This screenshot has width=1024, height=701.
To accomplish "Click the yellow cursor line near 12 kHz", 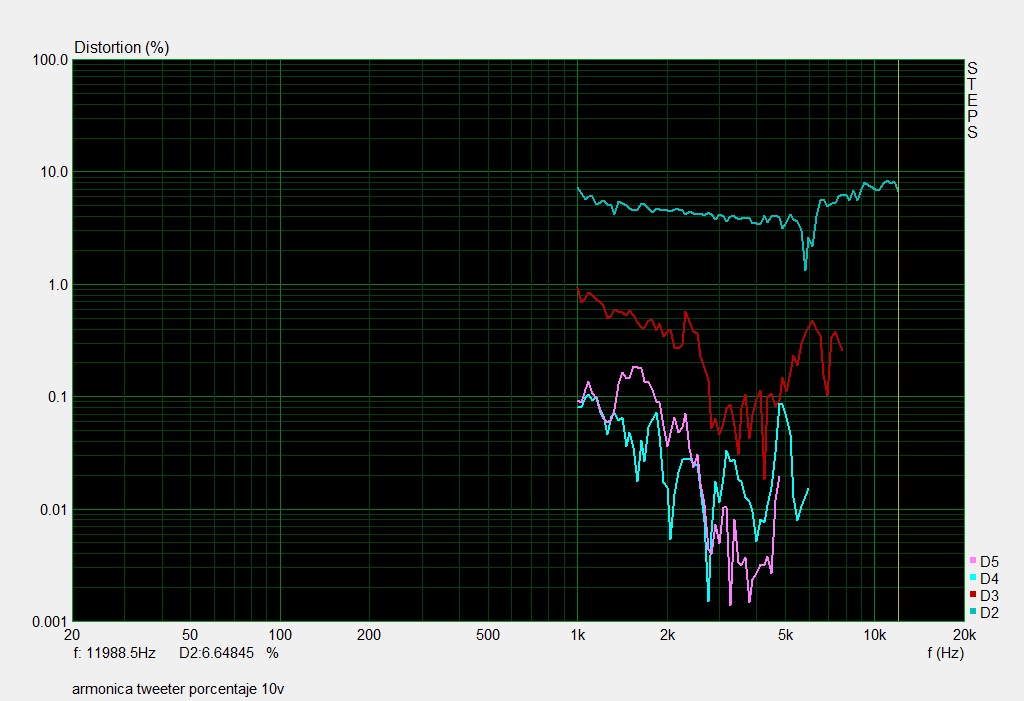I will pyautogui.click(x=899, y=340).
